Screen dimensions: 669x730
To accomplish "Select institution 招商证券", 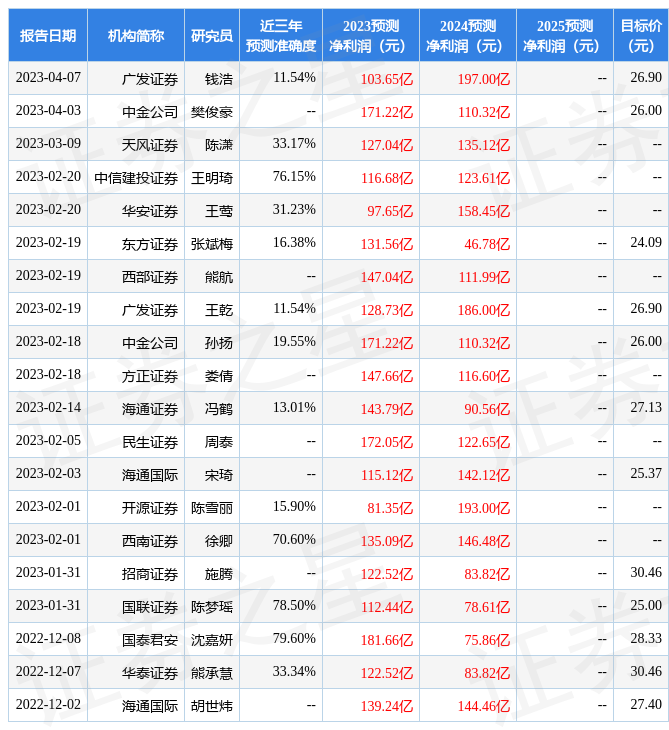I will coord(150,575).
